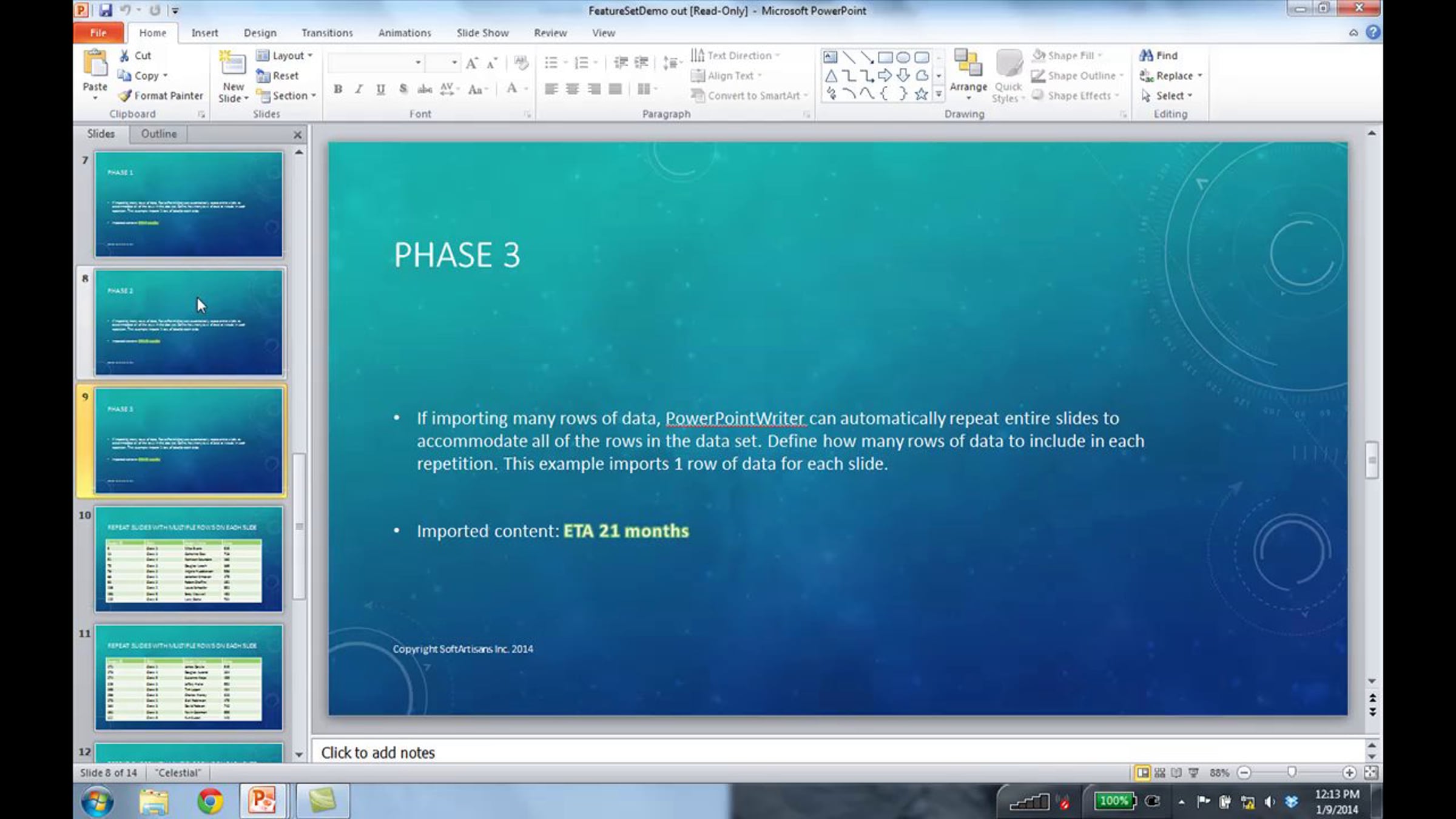Click the zoom slider handle
The height and width of the screenshot is (819, 1456).
tap(1292, 772)
